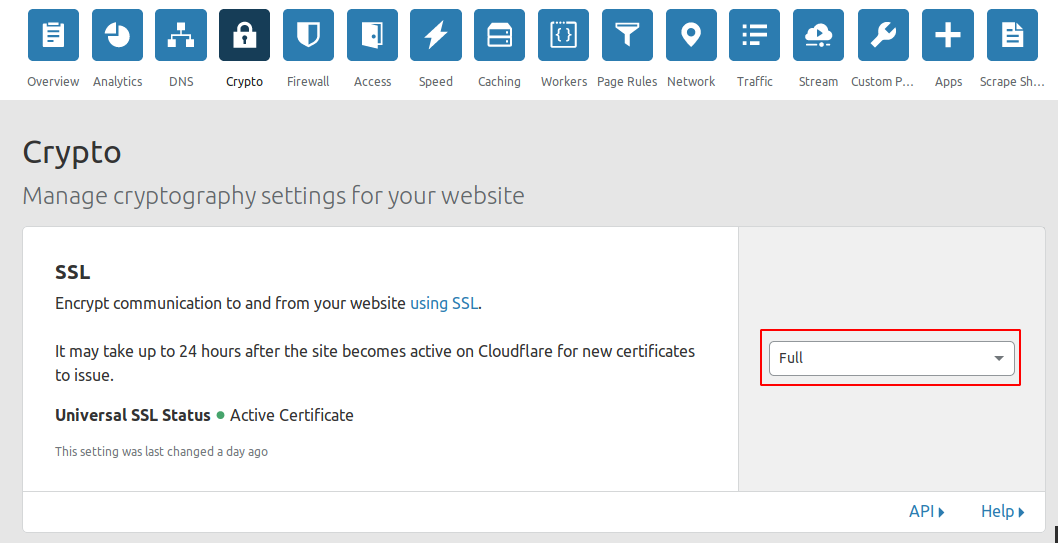Viewport: 1058px width, 543px height.
Task: Expand the API link in SSL card
Action: (926, 511)
